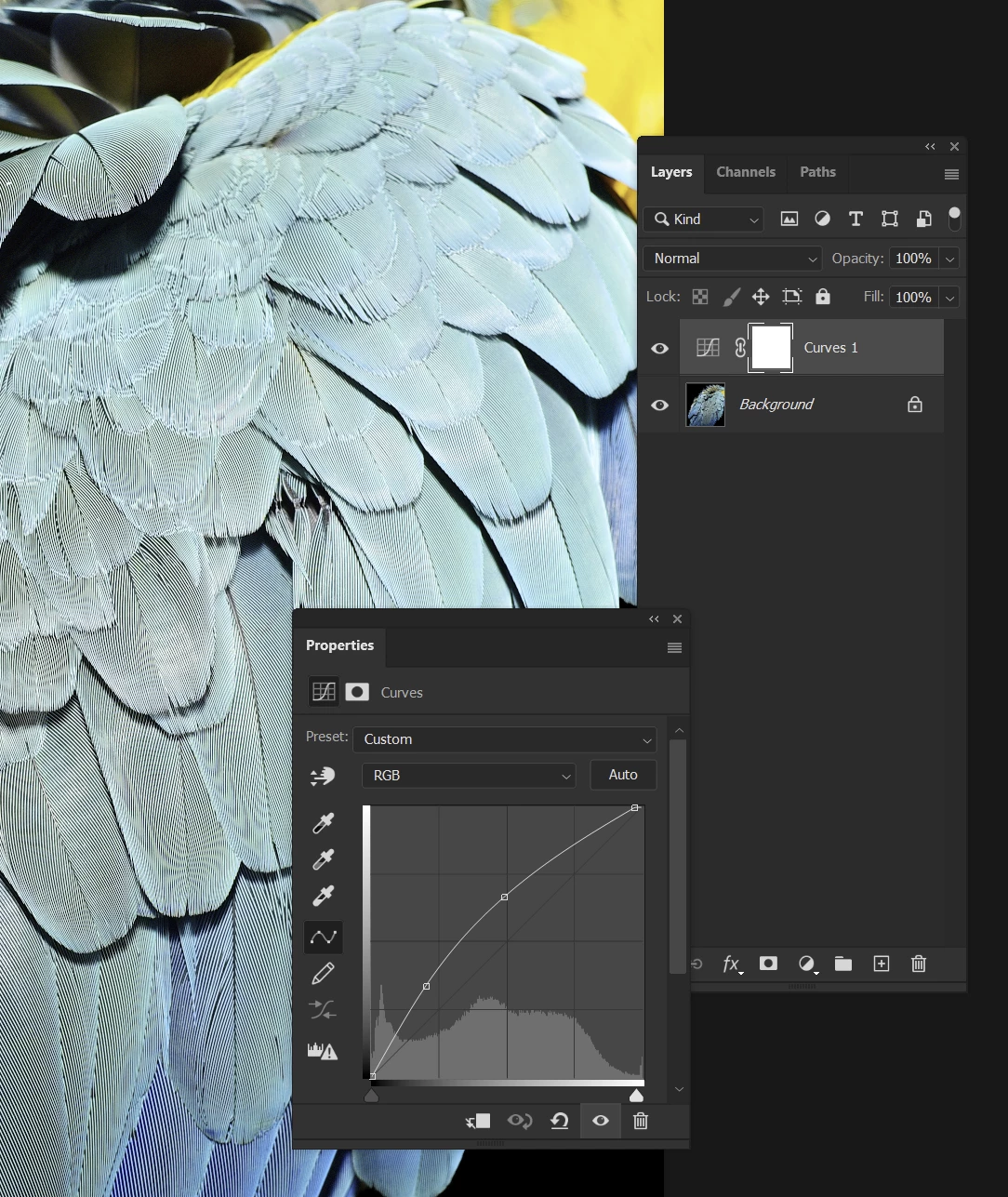Screen dimensions: 1008x1197
Task: Click the white point input slider
Action: 636,1096
